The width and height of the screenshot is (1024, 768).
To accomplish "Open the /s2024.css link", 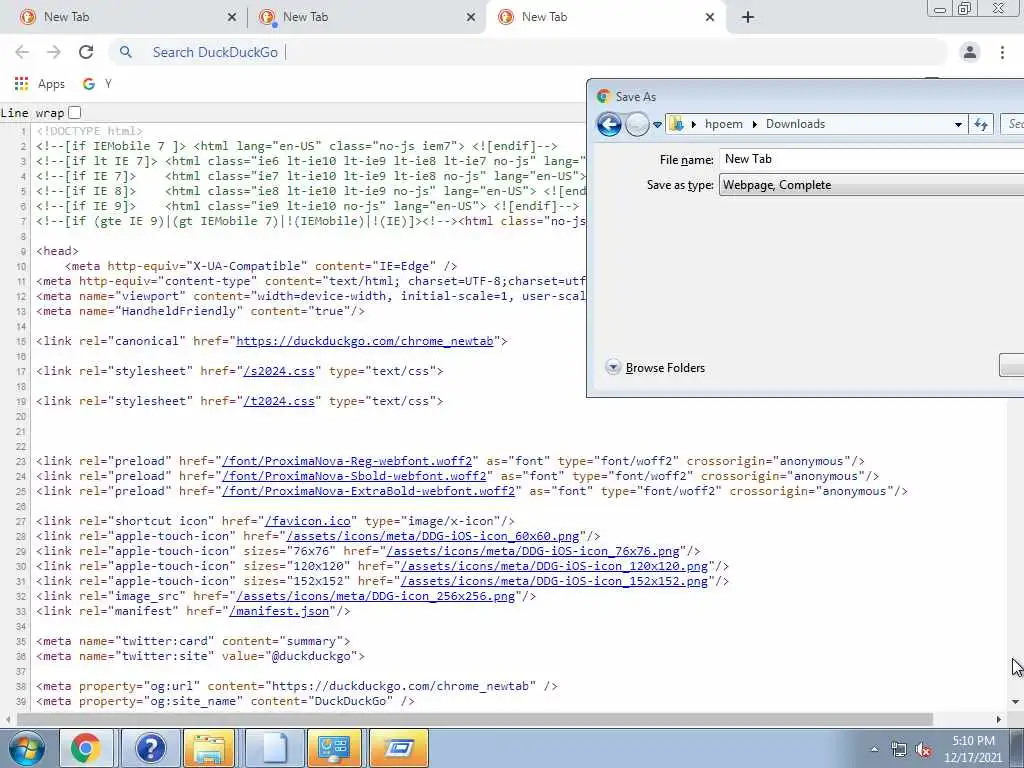I will 279,371.
